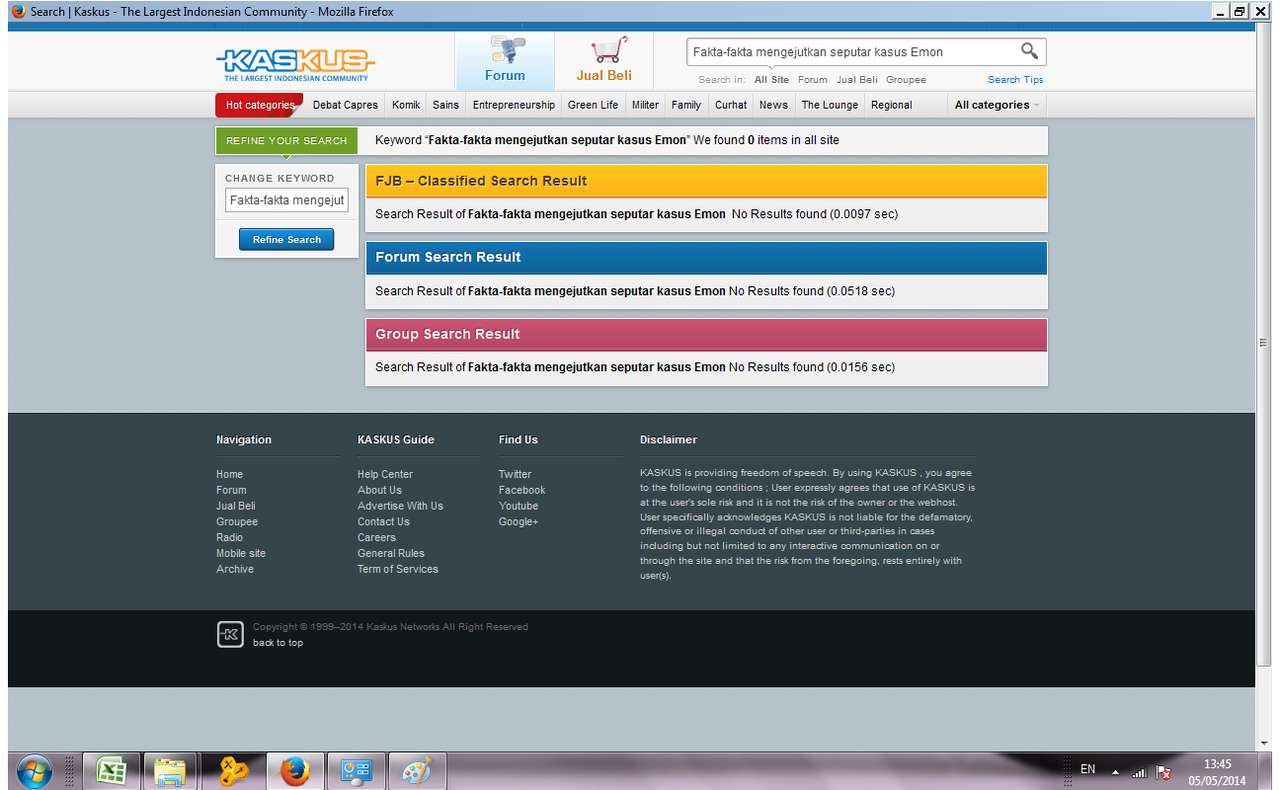Click the EN language indicator
The image size is (1280, 790).
click(x=1088, y=770)
